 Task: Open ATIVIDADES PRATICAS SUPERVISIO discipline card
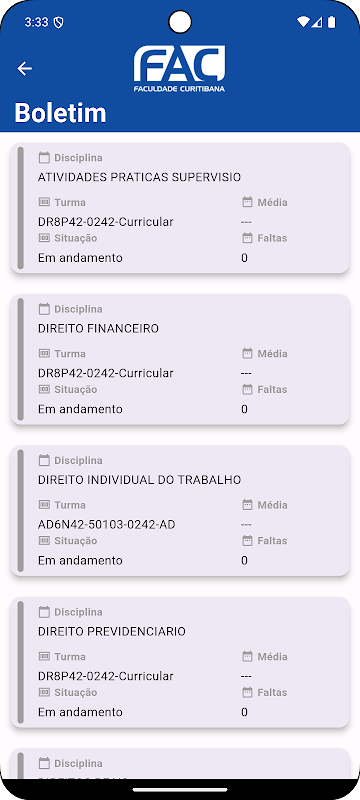[180, 208]
